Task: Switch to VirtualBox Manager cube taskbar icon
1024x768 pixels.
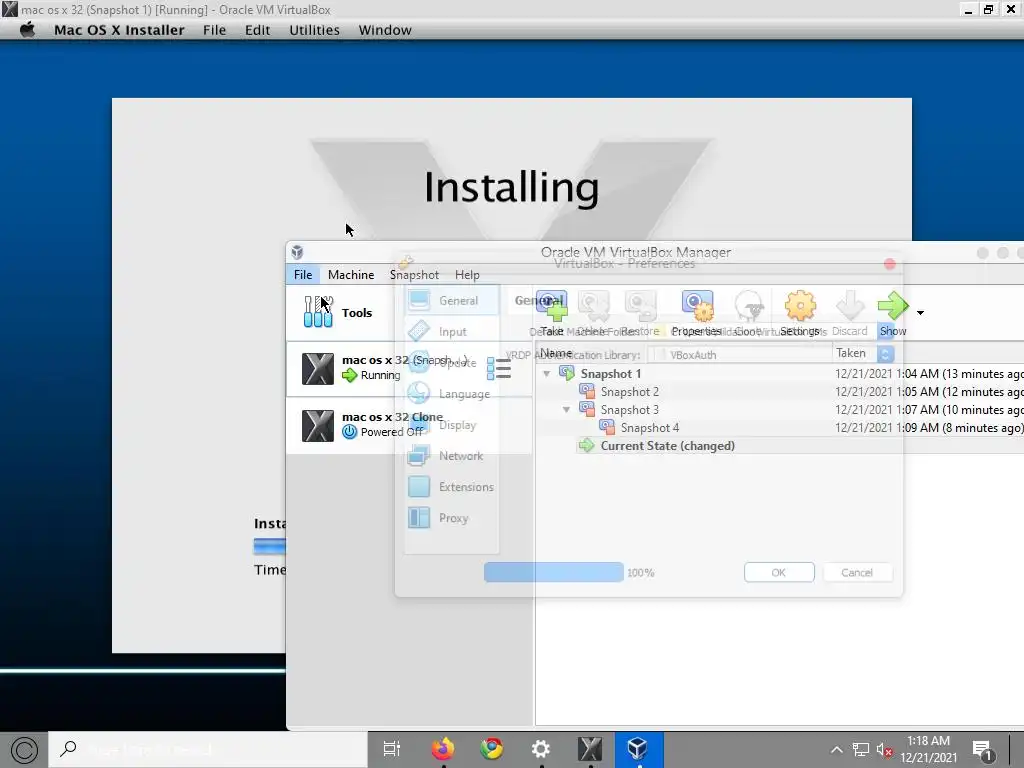Action: pyautogui.click(x=638, y=749)
